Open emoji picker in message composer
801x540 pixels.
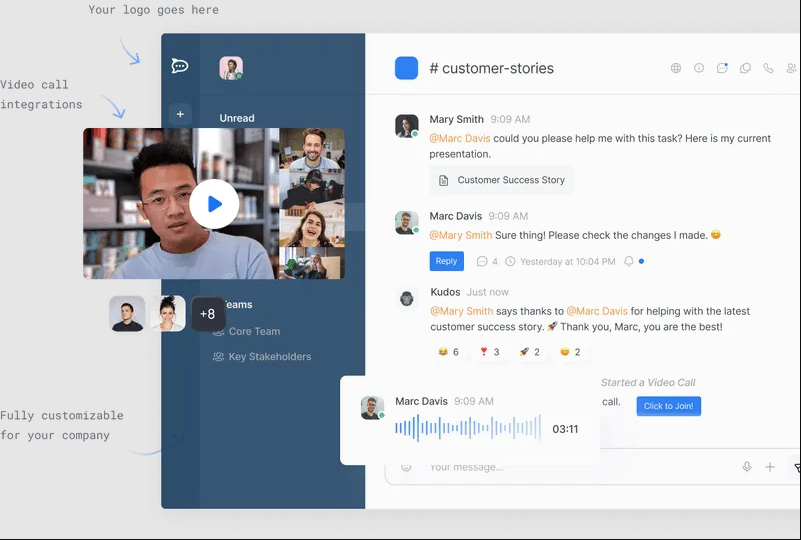[406, 466]
